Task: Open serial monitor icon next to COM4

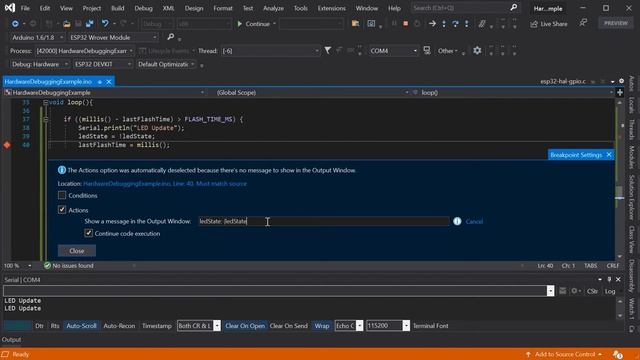Action: [427, 50]
